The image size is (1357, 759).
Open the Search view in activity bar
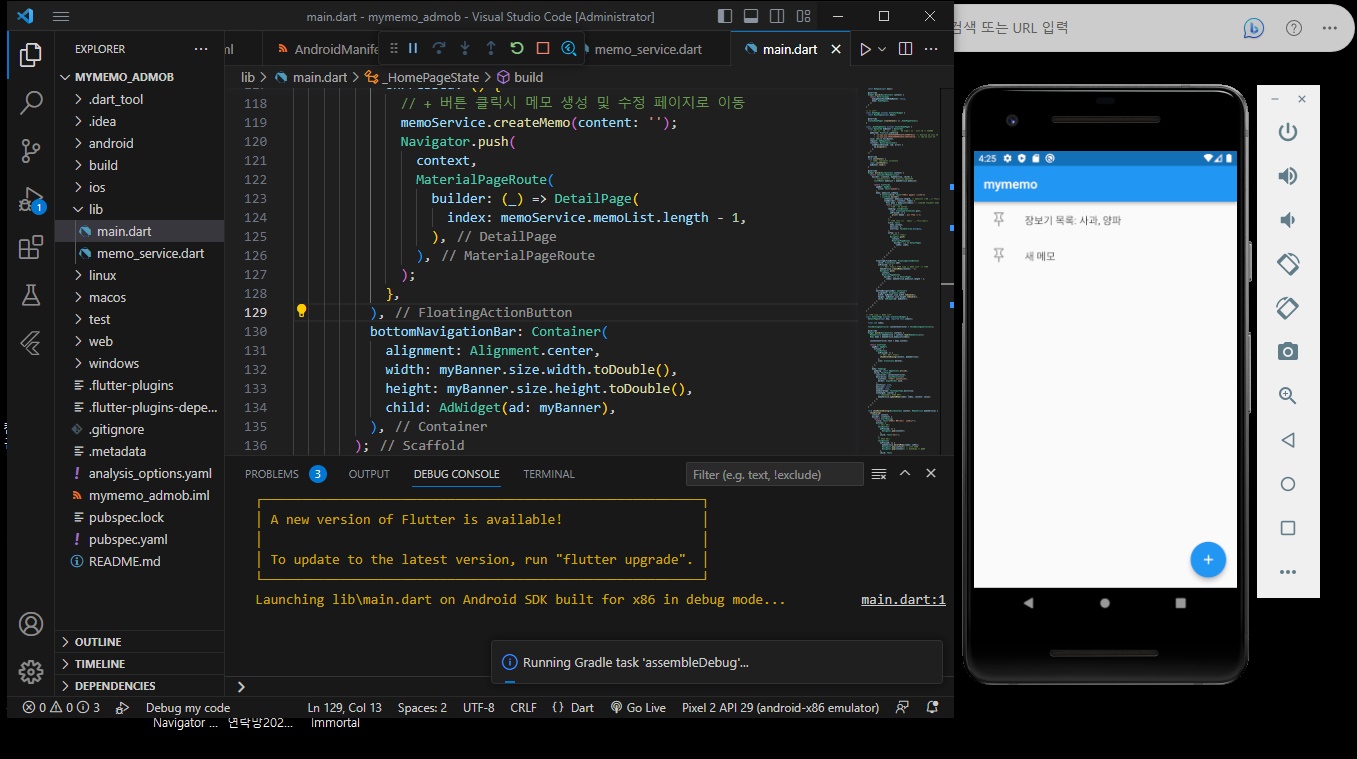(31, 103)
